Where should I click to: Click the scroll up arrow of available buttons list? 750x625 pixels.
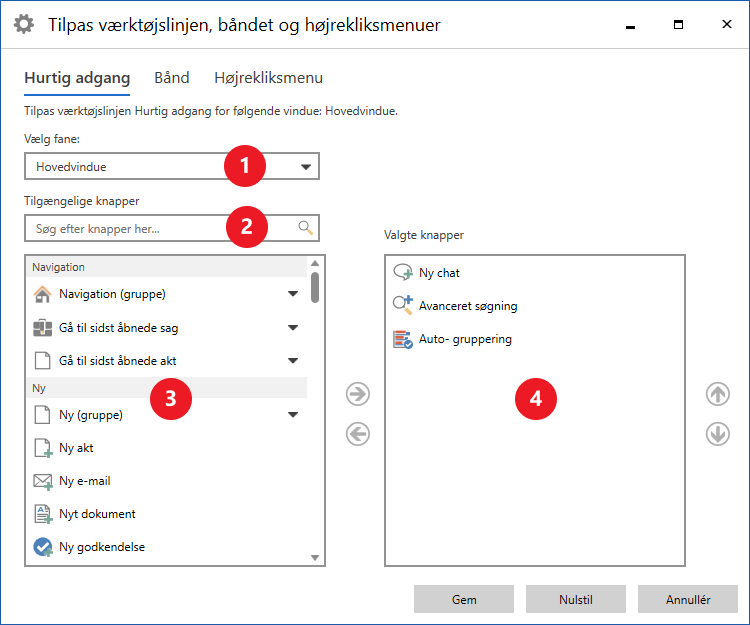pyautogui.click(x=315, y=263)
